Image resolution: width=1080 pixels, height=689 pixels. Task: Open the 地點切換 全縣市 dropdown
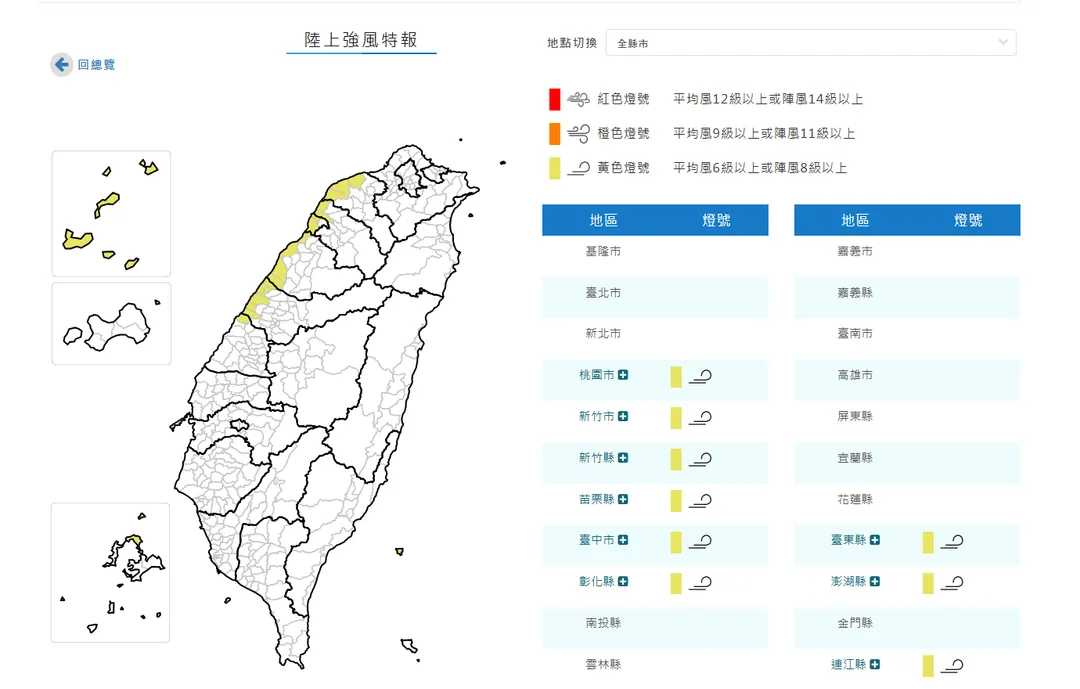[x=811, y=43]
